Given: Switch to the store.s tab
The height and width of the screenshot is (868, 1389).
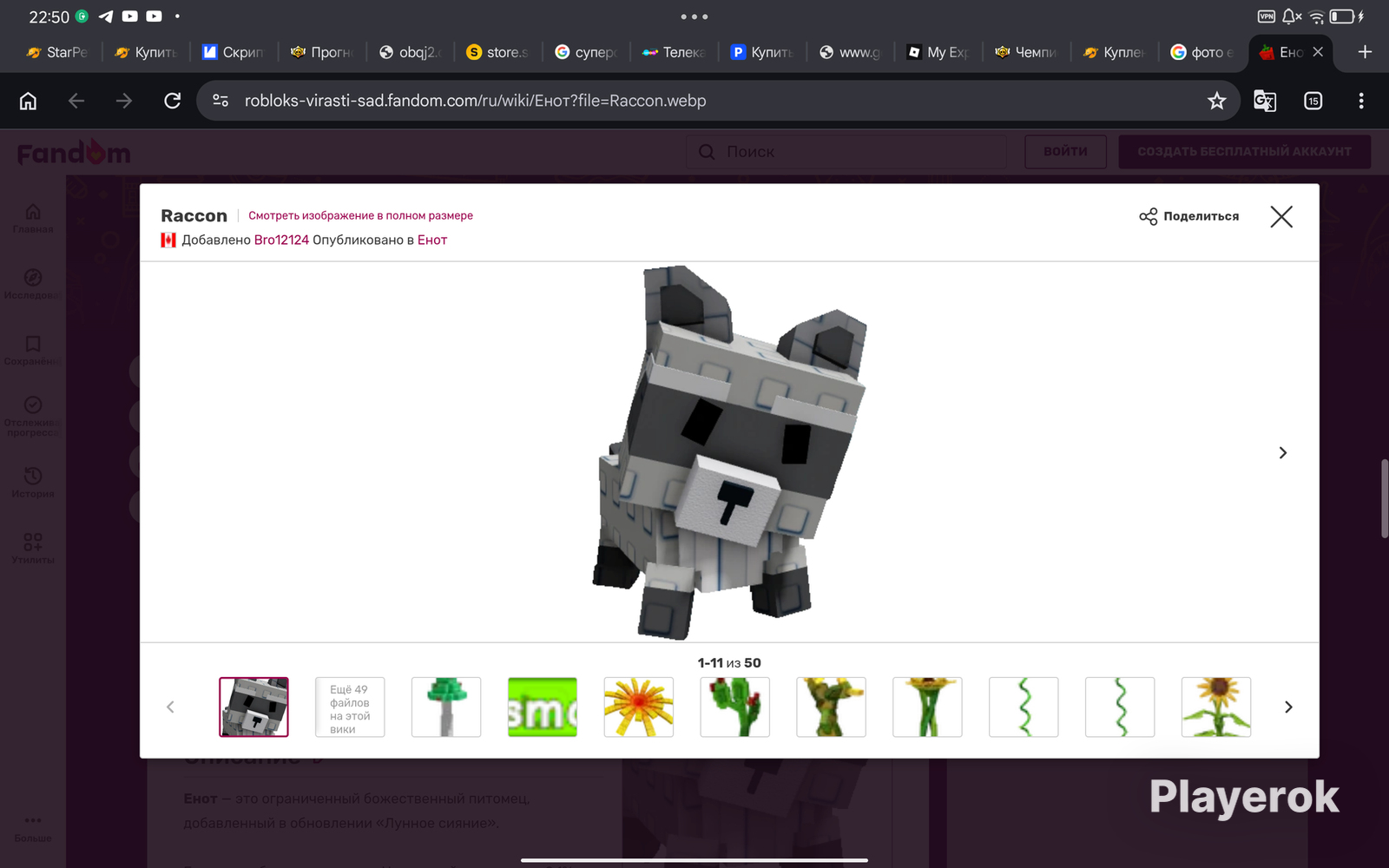Looking at the screenshot, I should [497, 52].
